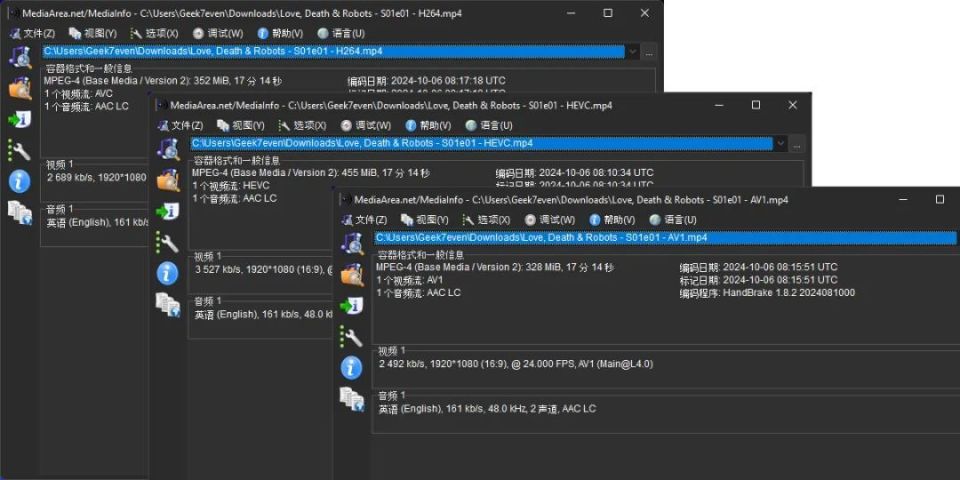Click documents website icon in AV1 window sidebar
This screenshot has width=960, height=480.
coord(353,399)
